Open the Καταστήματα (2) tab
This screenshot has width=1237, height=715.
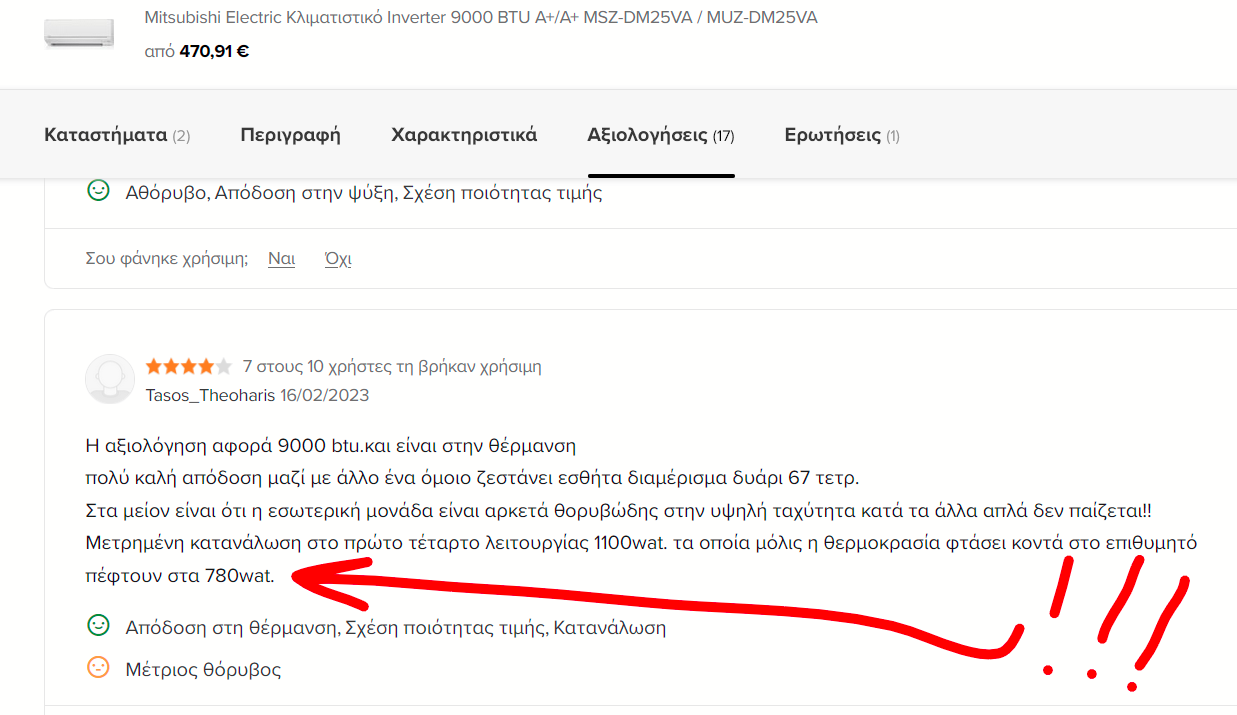point(117,135)
